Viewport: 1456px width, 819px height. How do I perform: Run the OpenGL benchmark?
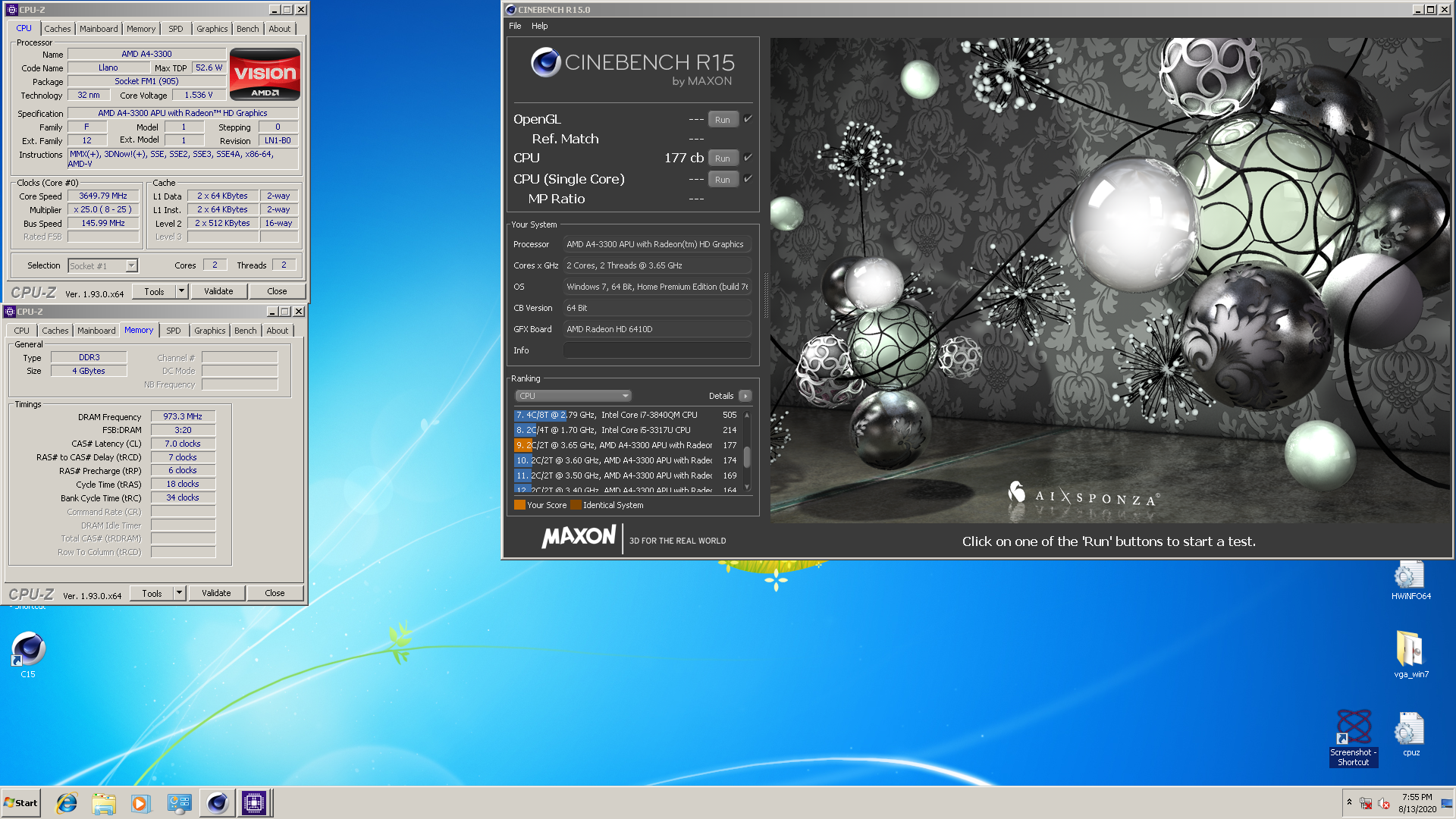723,120
